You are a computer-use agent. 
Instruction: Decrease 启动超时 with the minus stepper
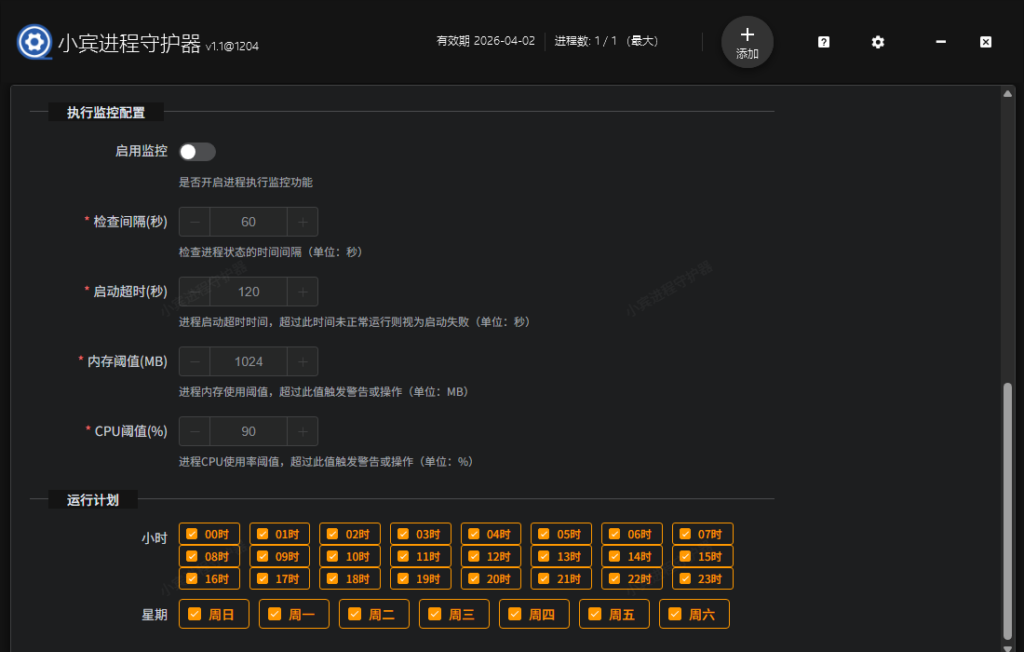click(x=194, y=291)
